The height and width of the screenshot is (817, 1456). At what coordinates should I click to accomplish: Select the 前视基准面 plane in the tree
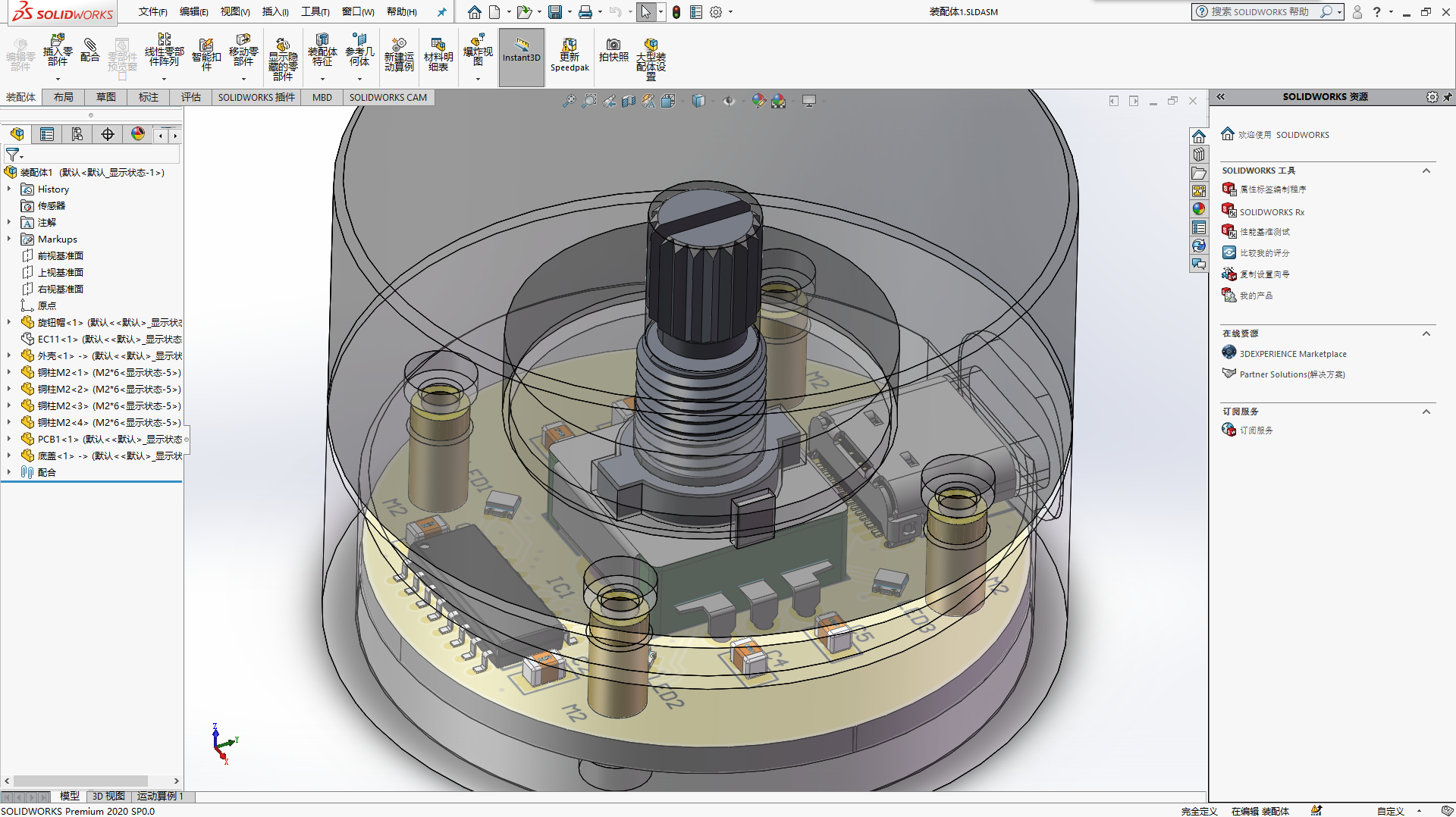(x=60, y=255)
